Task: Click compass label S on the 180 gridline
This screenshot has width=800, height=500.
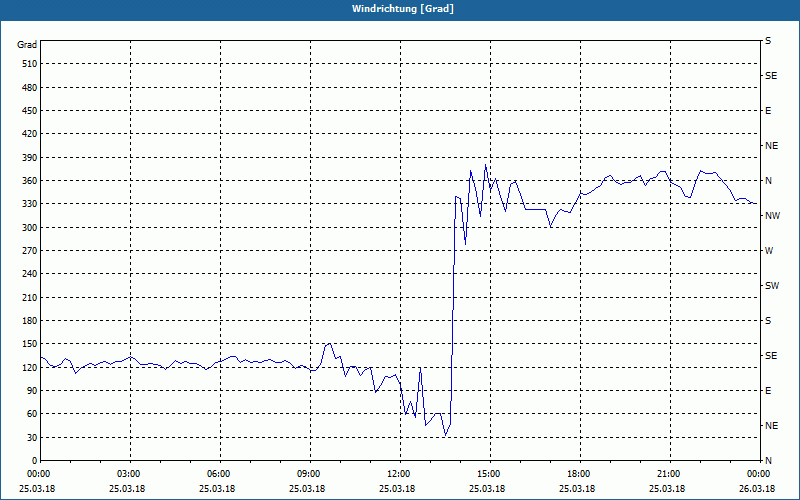Action: click(x=768, y=320)
